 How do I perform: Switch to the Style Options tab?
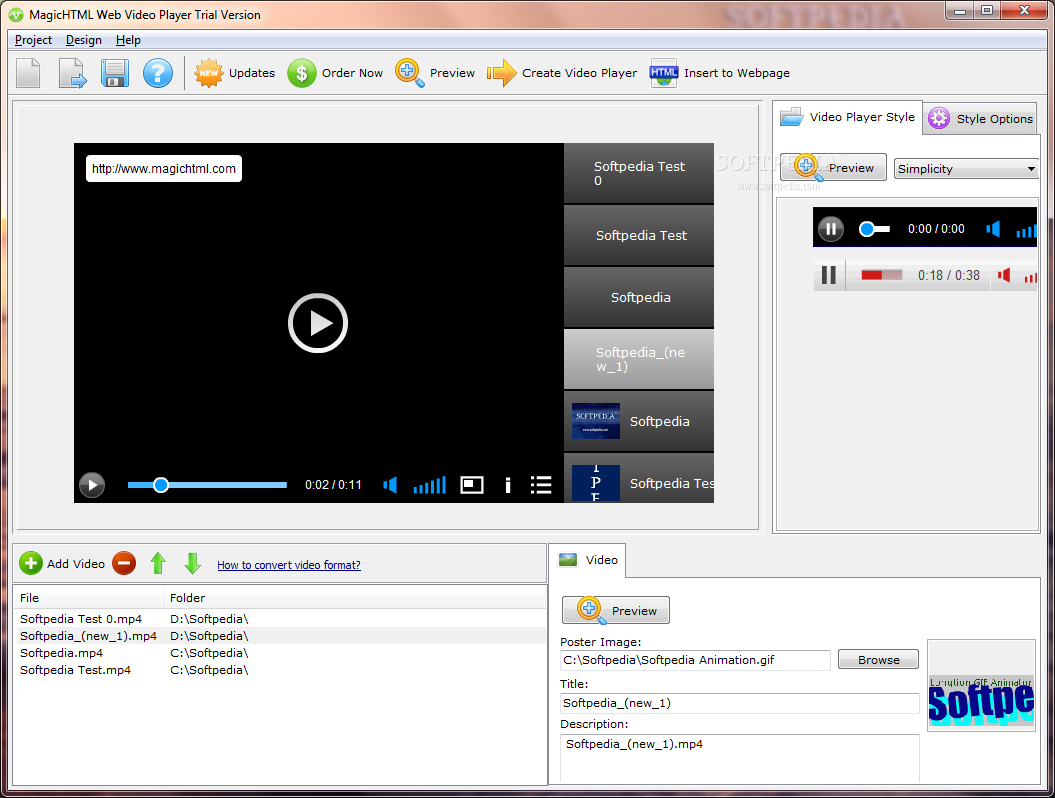point(980,118)
